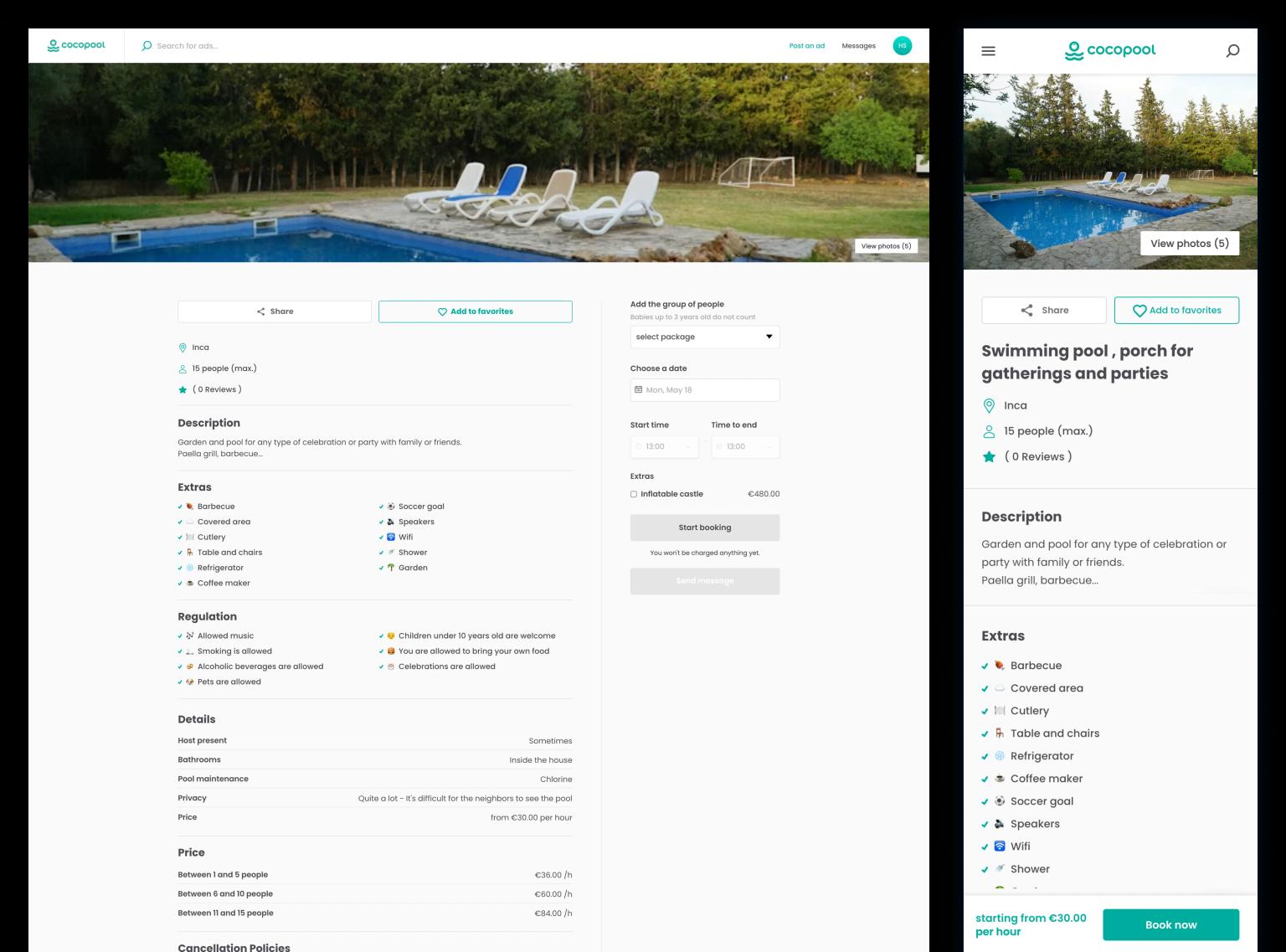The image size is (1286, 952).
Task: Click the "€60.00 /h" price value
Action: pyautogui.click(x=553, y=894)
